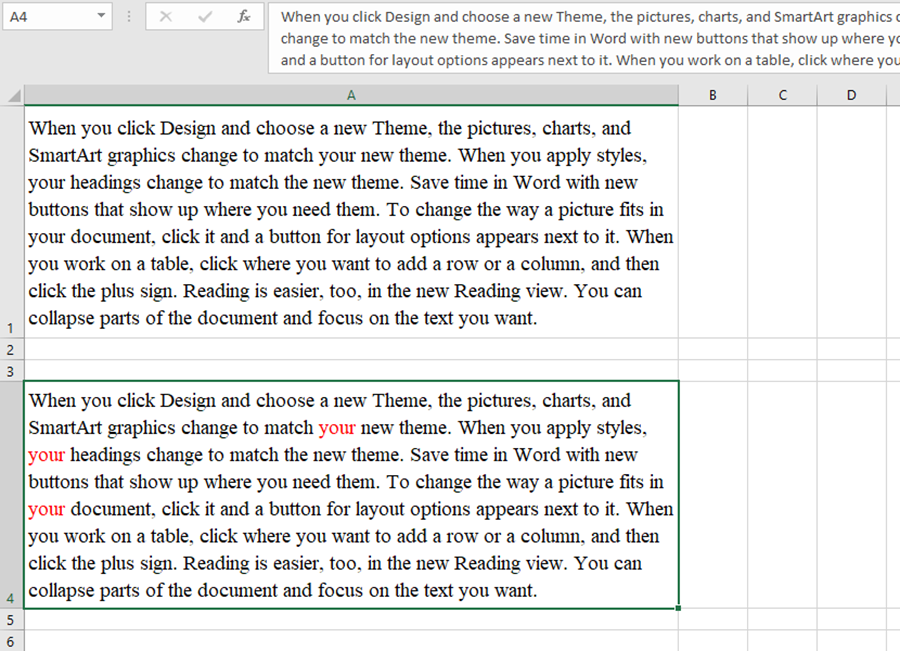Click the Name Box showing A4
This screenshot has width=900, height=651.
[57, 16]
